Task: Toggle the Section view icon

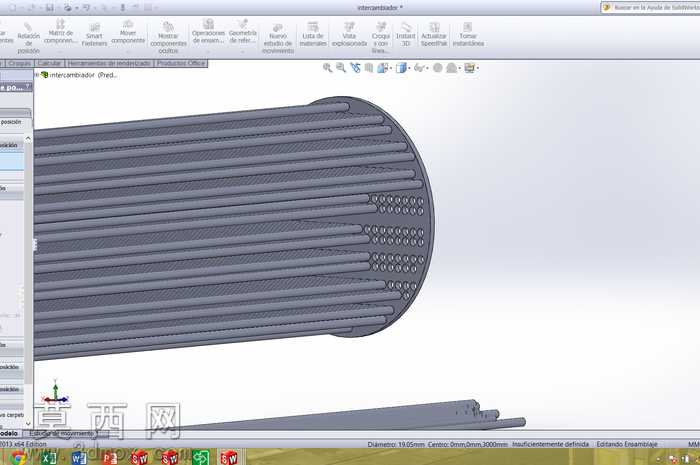Action: tap(369, 68)
